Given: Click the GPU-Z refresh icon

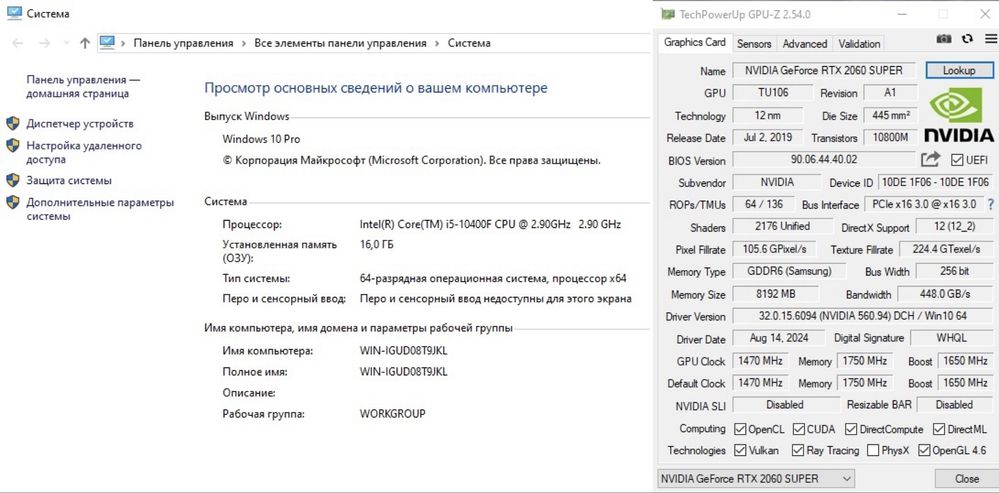Looking at the screenshot, I should click(967, 39).
